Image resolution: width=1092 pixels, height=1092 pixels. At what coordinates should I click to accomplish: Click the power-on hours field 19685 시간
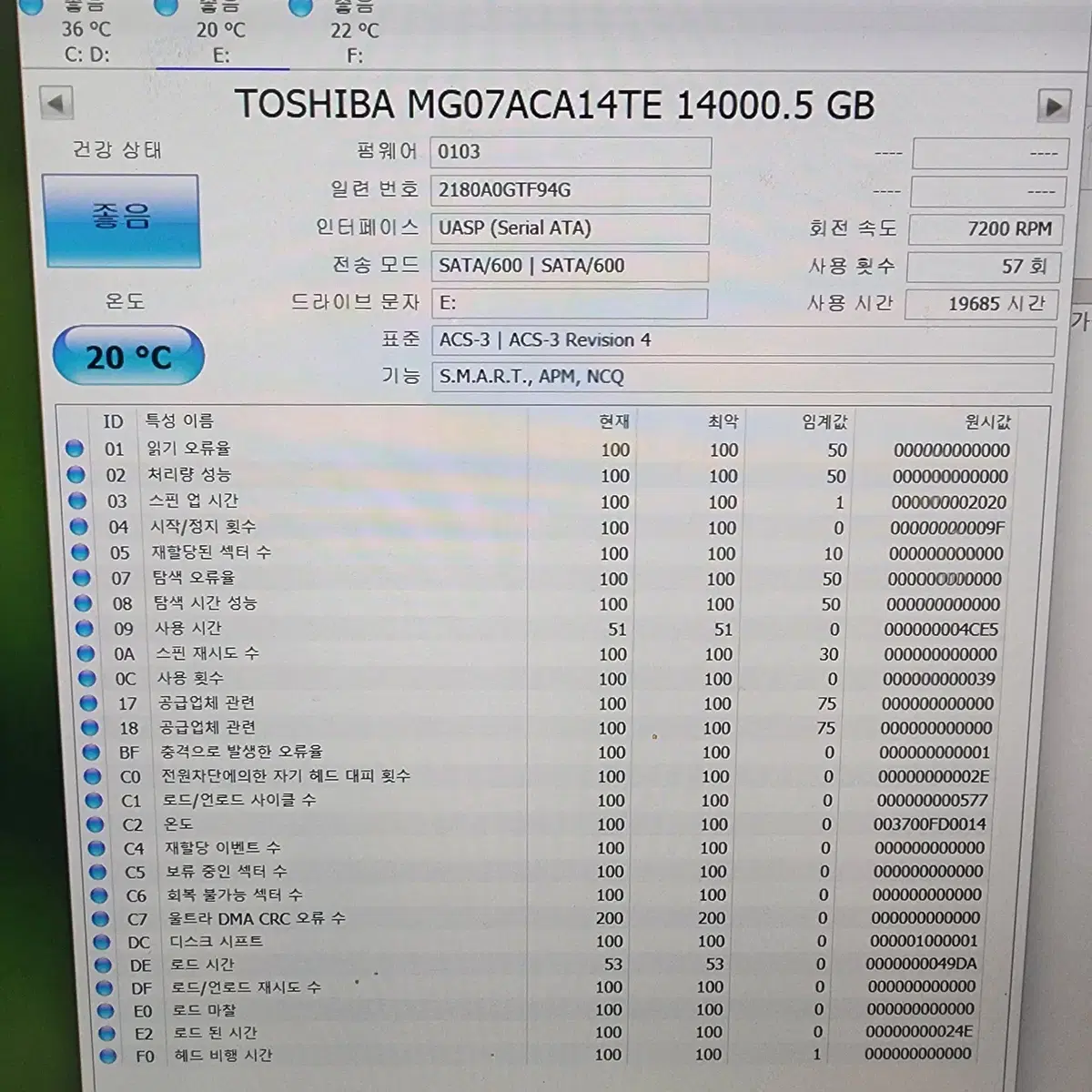tap(982, 304)
